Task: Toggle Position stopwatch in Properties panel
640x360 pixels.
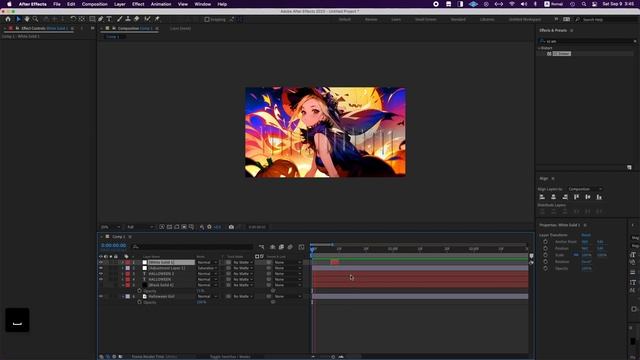Action: [x=545, y=248]
